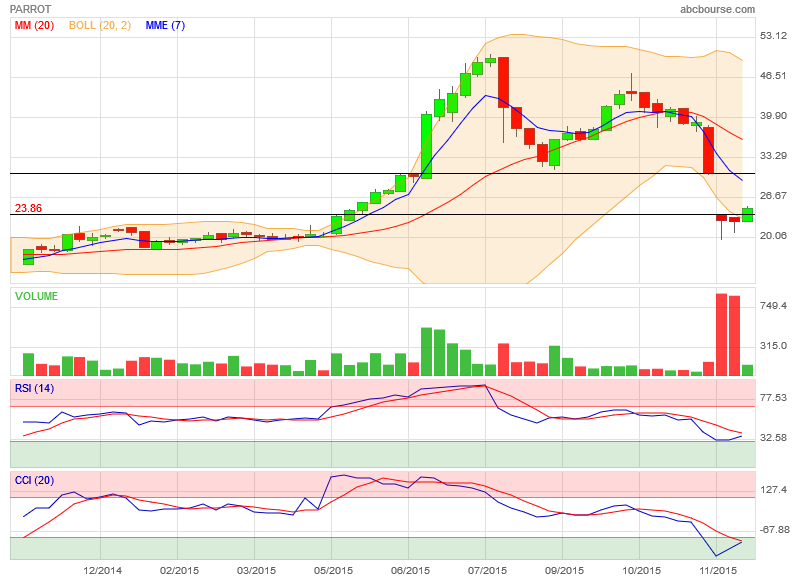Image resolution: width=800 pixels, height=580 pixels.
Task: Click the 749.4 volume axis value
Action: tap(773, 306)
